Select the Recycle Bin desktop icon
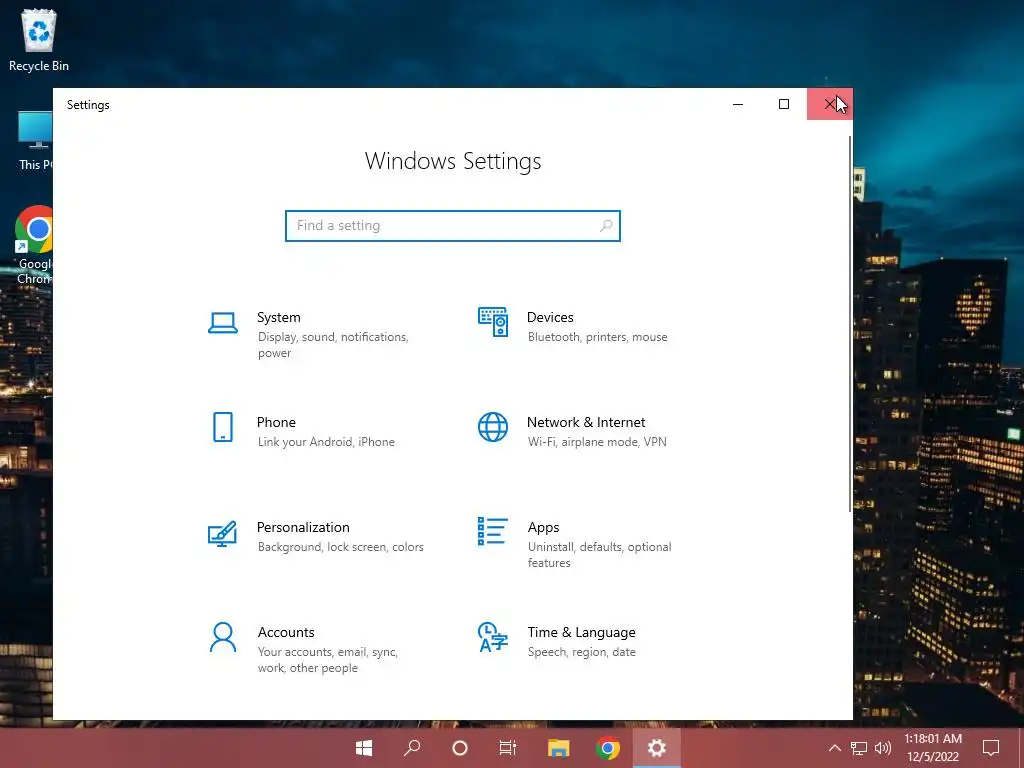 (39, 40)
